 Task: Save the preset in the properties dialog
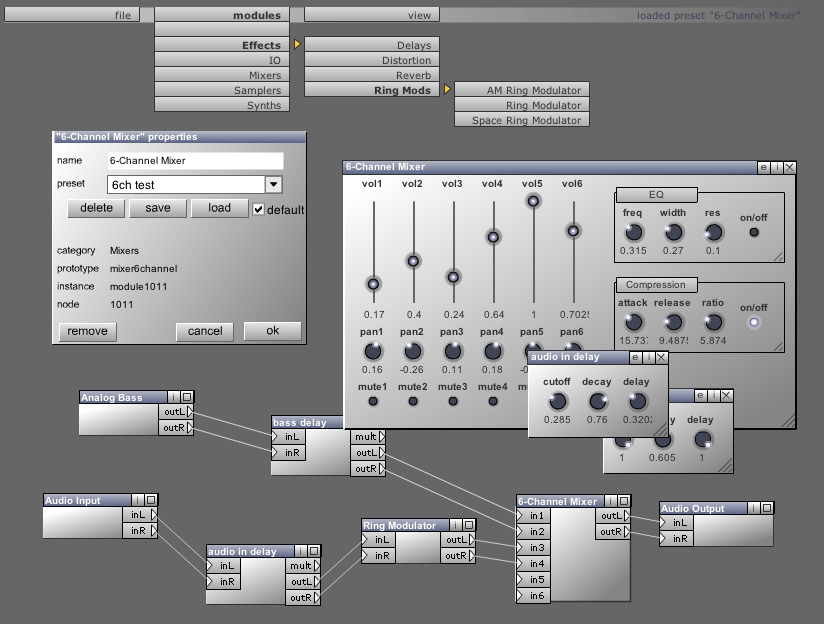pos(158,208)
